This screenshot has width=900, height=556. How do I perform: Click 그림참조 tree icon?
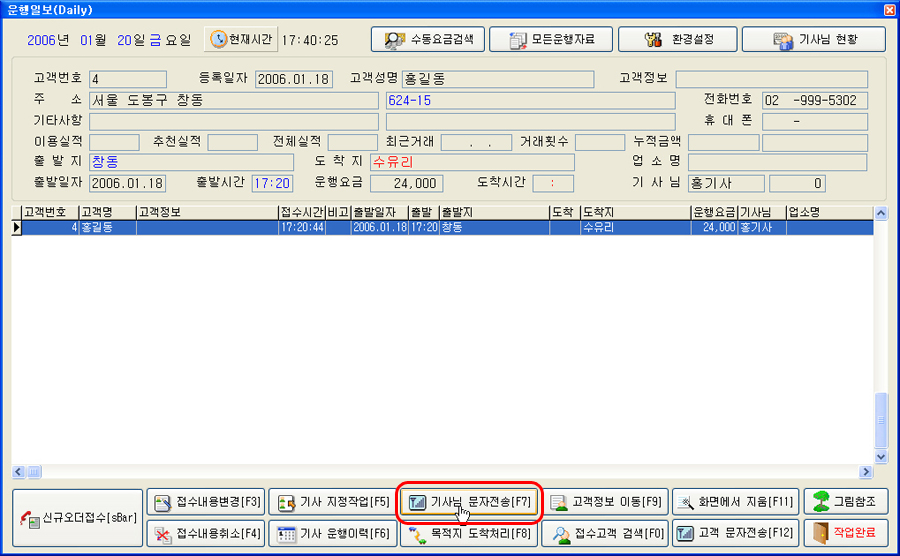click(x=821, y=501)
